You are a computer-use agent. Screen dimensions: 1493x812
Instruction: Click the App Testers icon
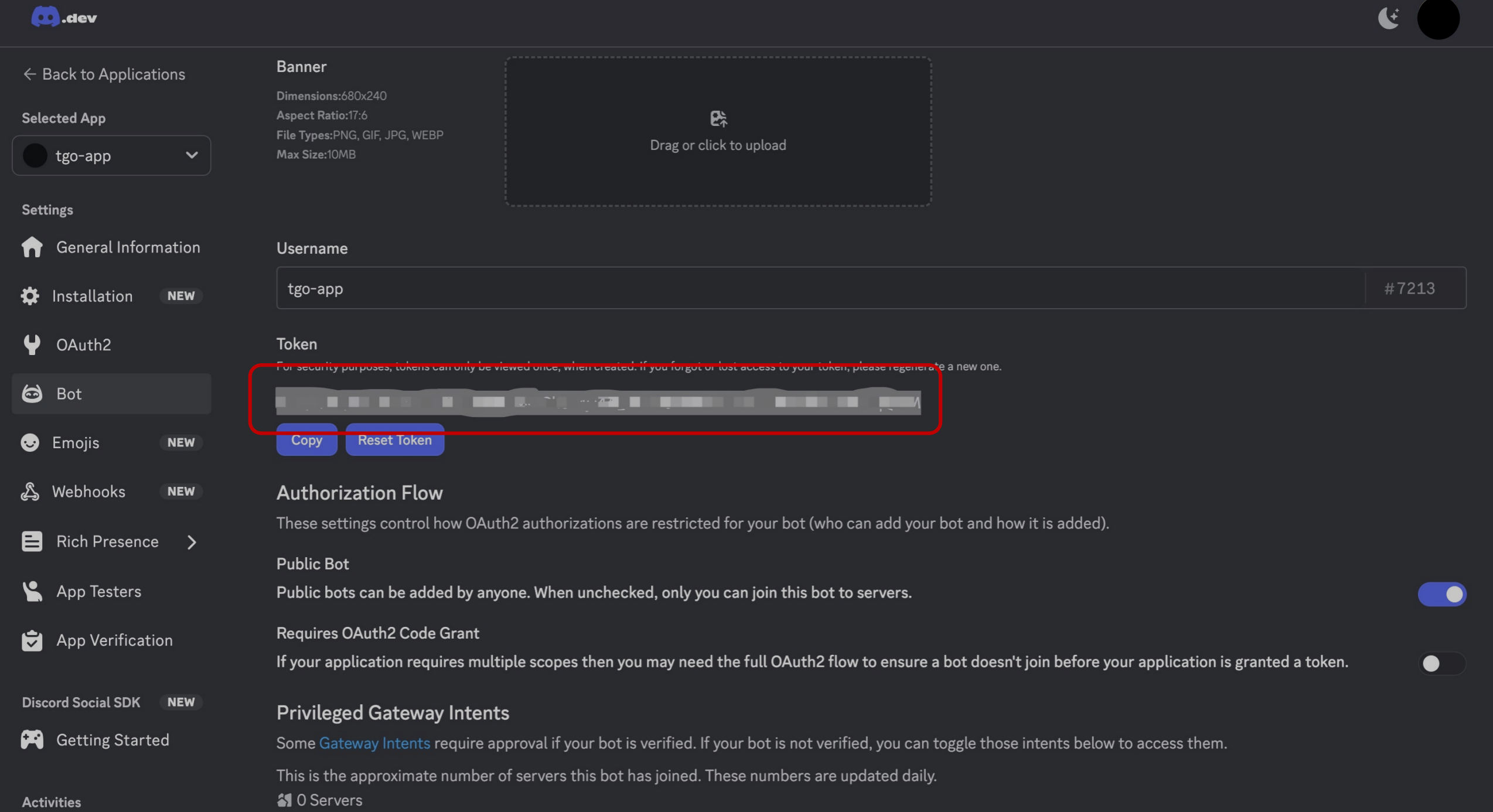[32, 591]
